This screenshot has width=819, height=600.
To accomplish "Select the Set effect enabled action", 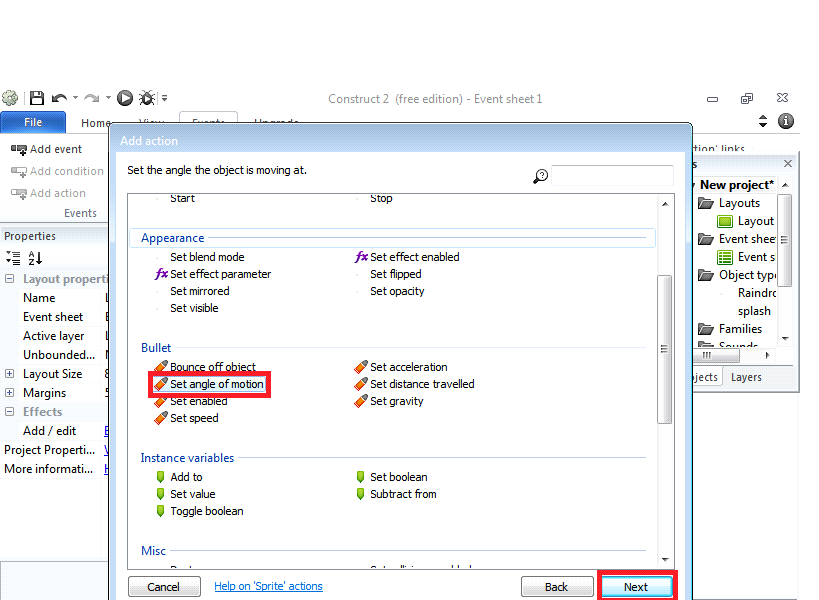I will coord(407,257).
